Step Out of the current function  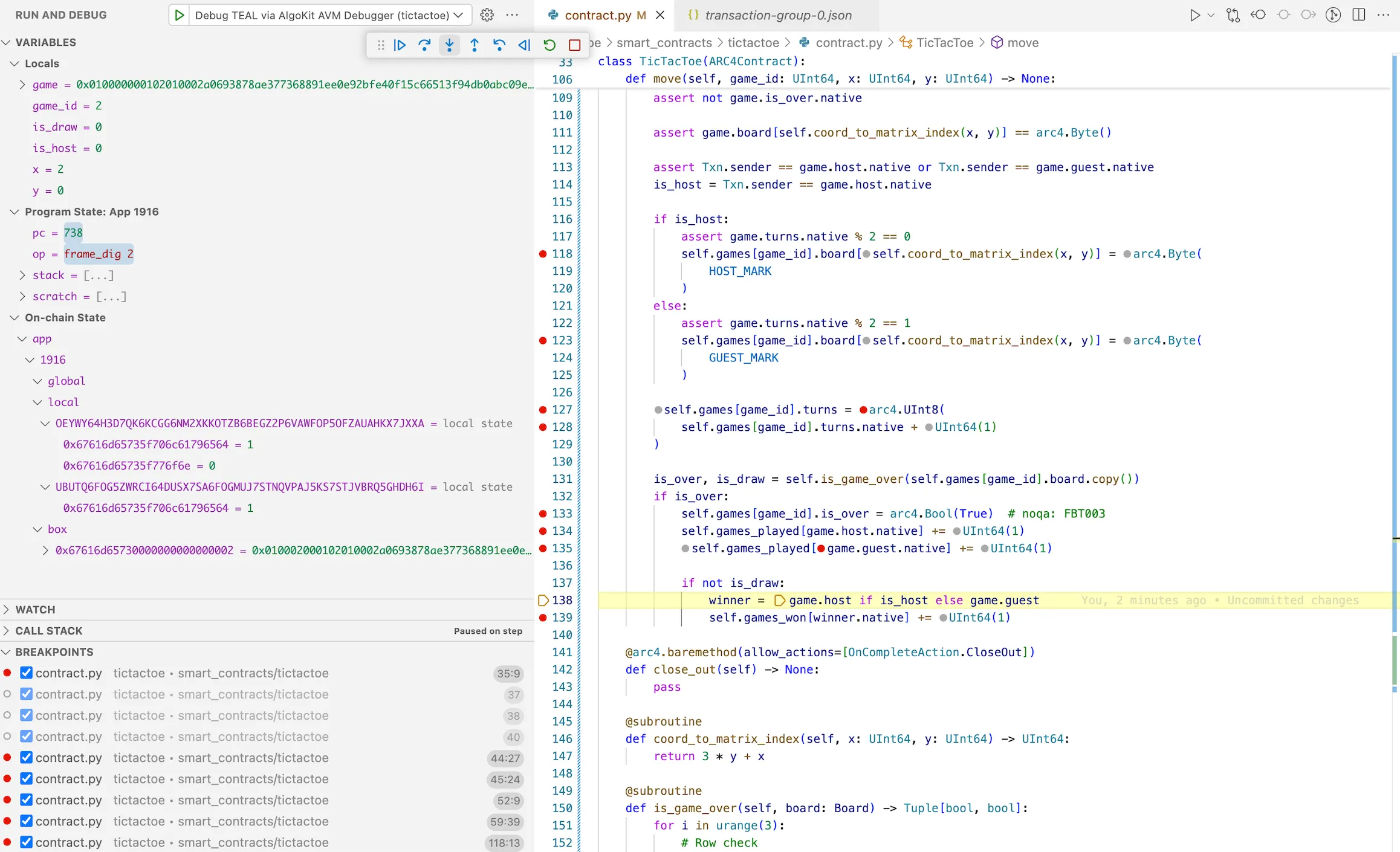[x=475, y=45]
